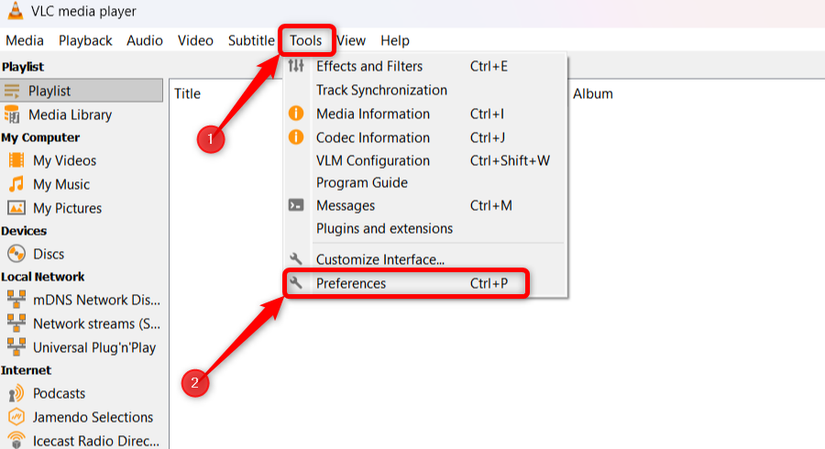Click the Jamendo Selections icon

tap(16, 417)
